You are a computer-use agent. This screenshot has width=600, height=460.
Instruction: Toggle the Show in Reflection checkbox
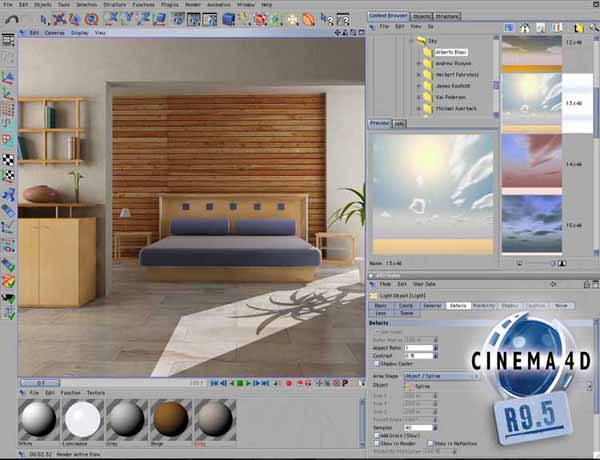coord(430,444)
